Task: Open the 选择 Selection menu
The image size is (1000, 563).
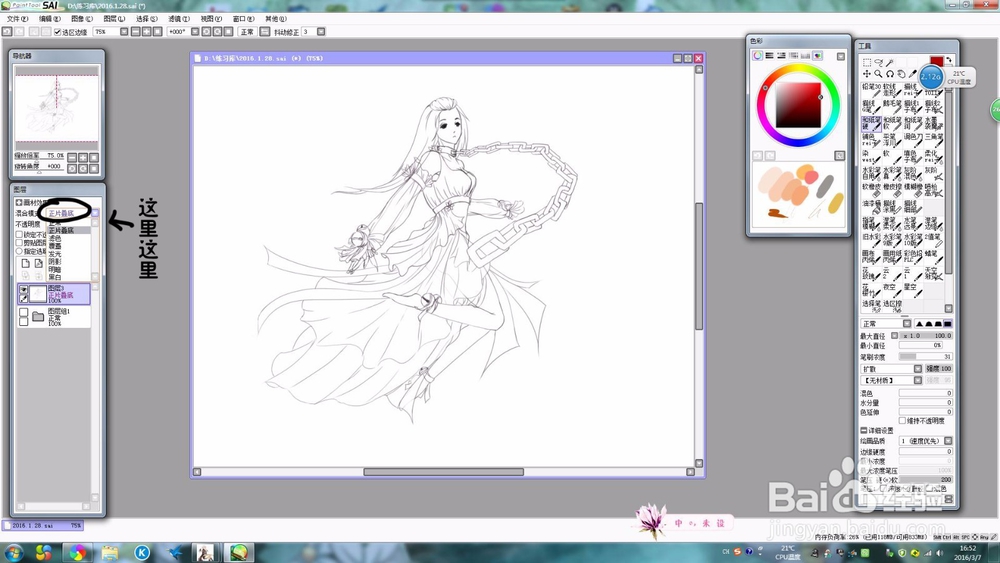Action: (146, 18)
